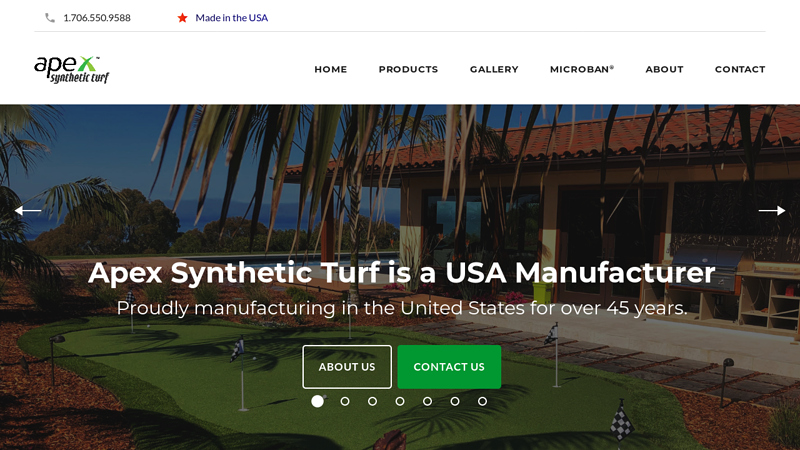
Task: Select the first slide indicator dot
Action: tap(317, 402)
